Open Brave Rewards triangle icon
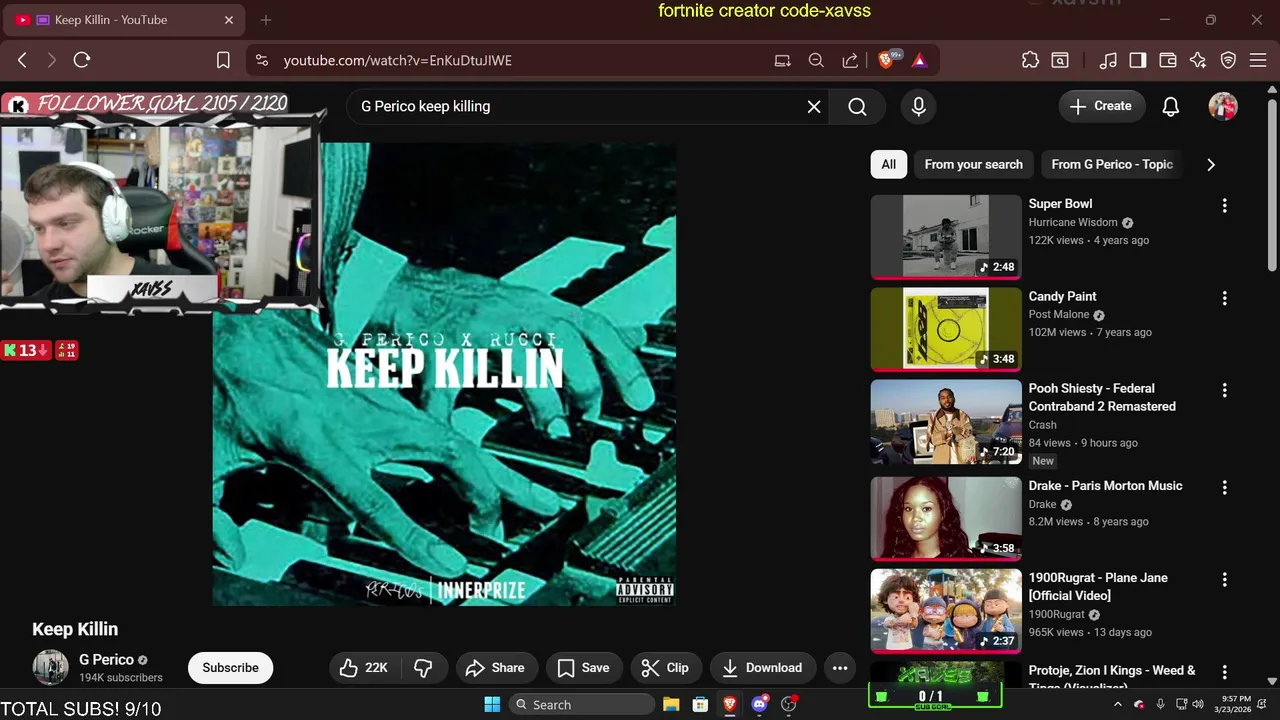 pos(919,60)
